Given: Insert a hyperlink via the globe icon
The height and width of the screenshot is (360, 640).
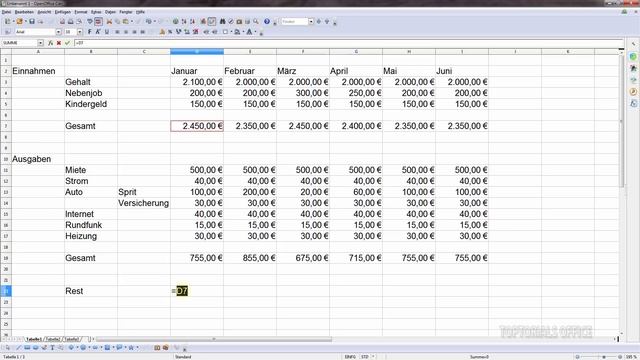Looking at the screenshot, I should click(176, 21).
